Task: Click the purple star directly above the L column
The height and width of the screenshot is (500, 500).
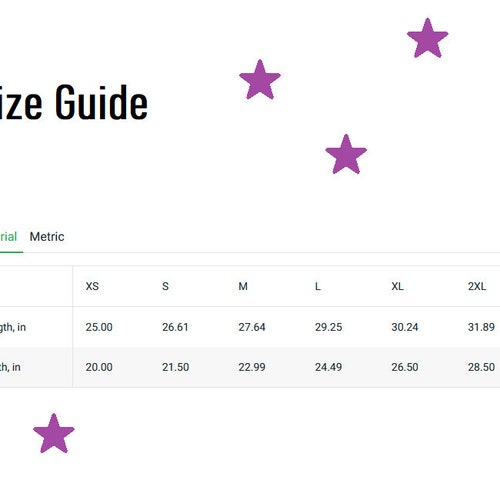Action: point(346,154)
